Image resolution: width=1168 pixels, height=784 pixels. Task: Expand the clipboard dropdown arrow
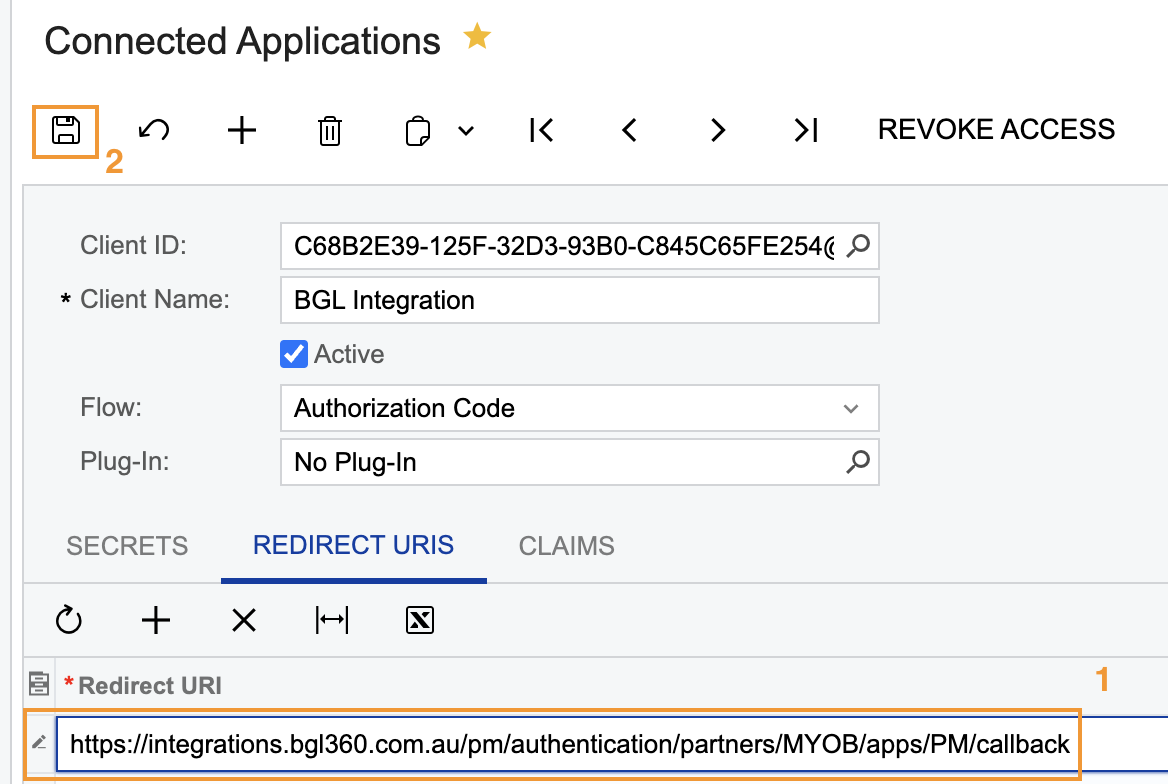click(x=466, y=131)
